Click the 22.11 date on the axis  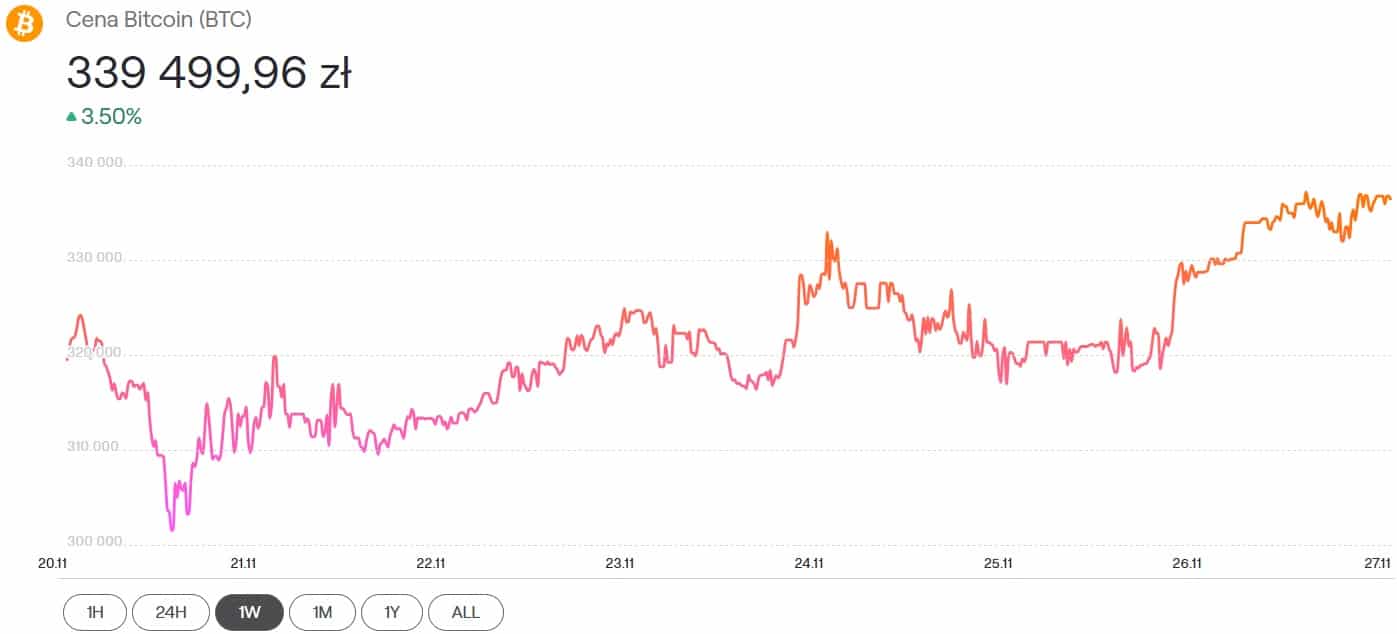point(430,563)
